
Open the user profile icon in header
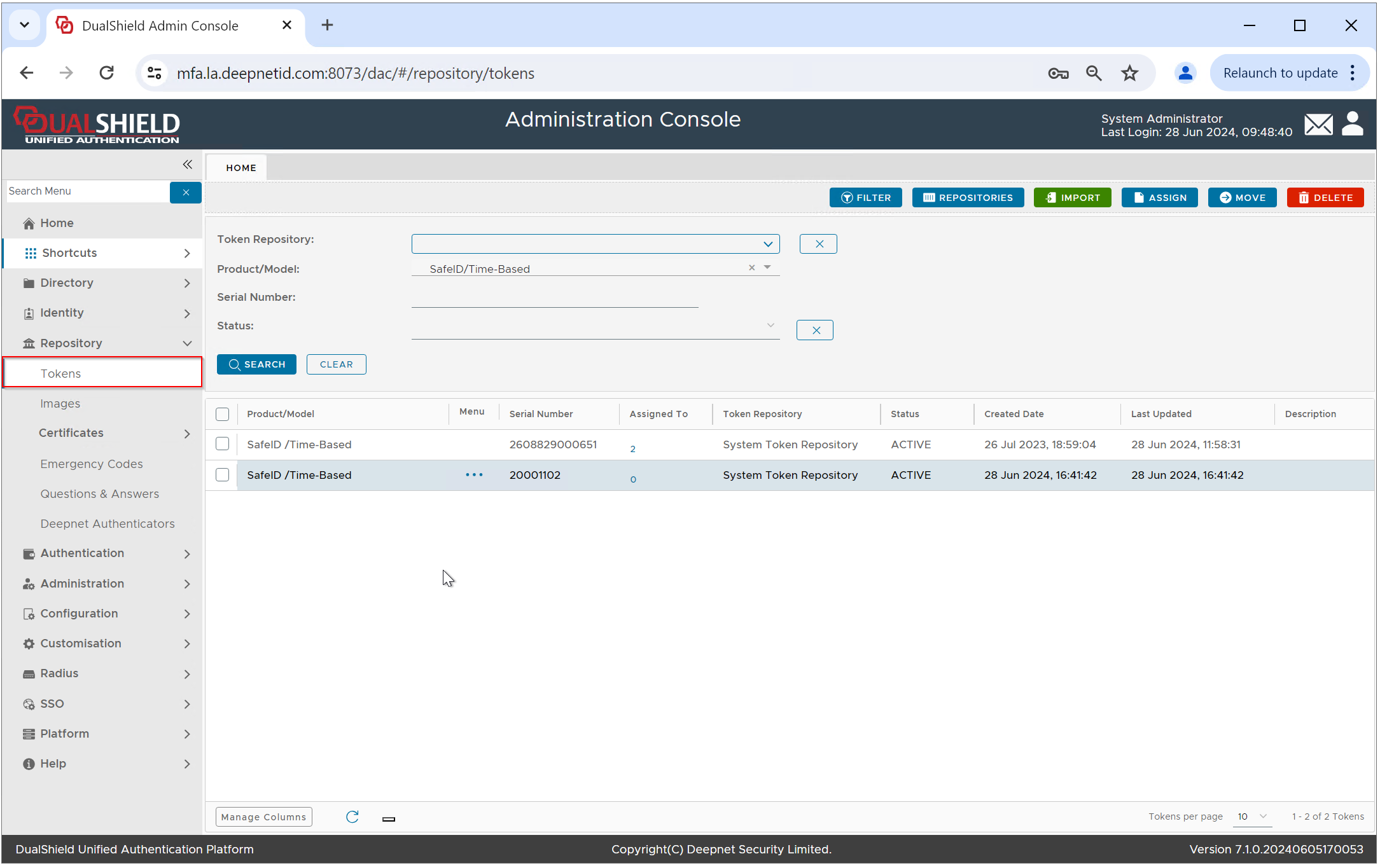[1352, 124]
